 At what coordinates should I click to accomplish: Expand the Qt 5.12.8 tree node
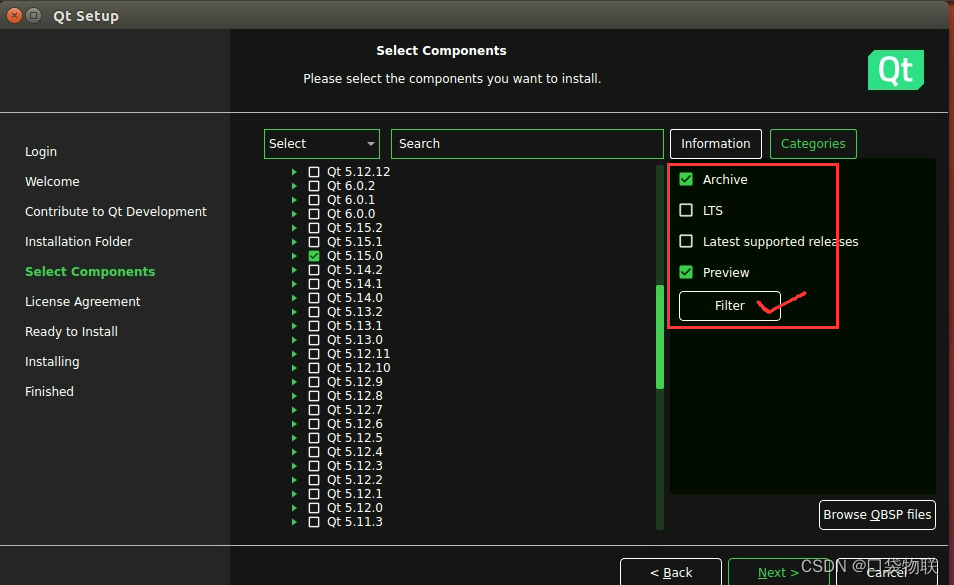(294, 396)
